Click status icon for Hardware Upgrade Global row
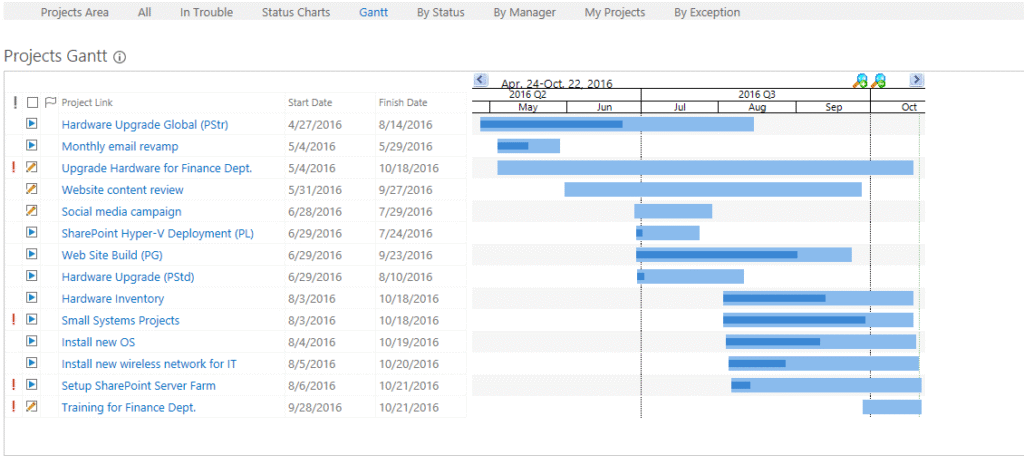This screenshot has width=1024, height=465. tap(32, 124)
